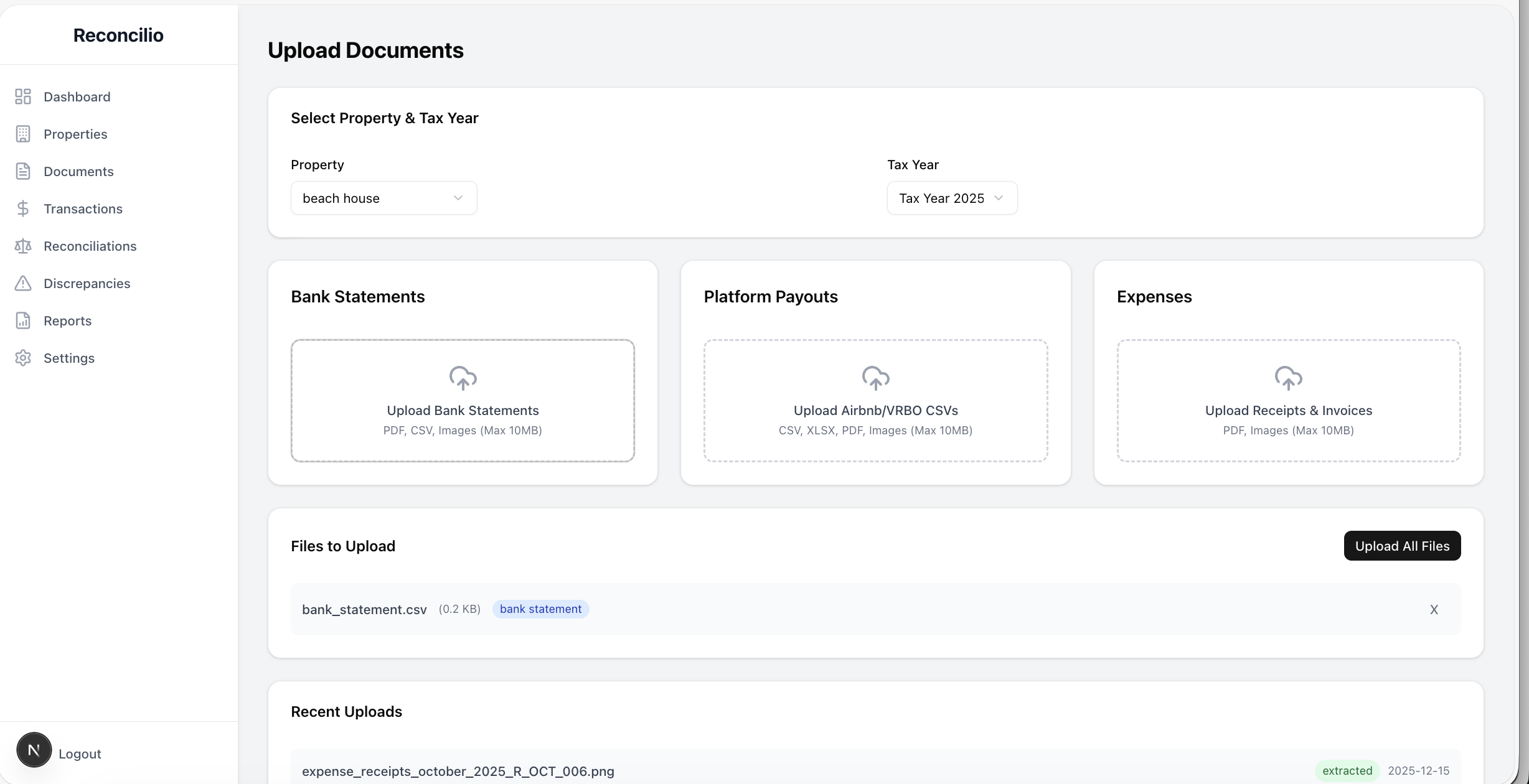Click the Upload Airbnb/VRBO CSVs drop zone

coord(875,401)
